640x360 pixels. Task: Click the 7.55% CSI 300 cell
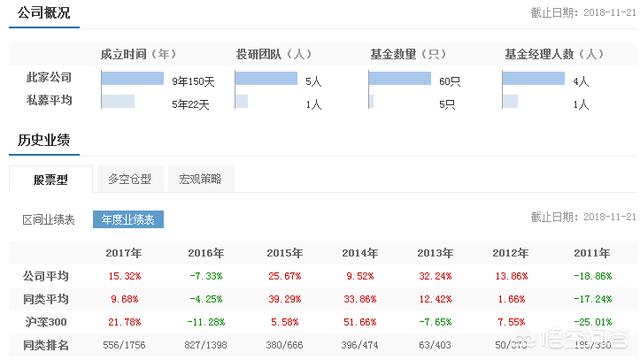click(511, 322)
